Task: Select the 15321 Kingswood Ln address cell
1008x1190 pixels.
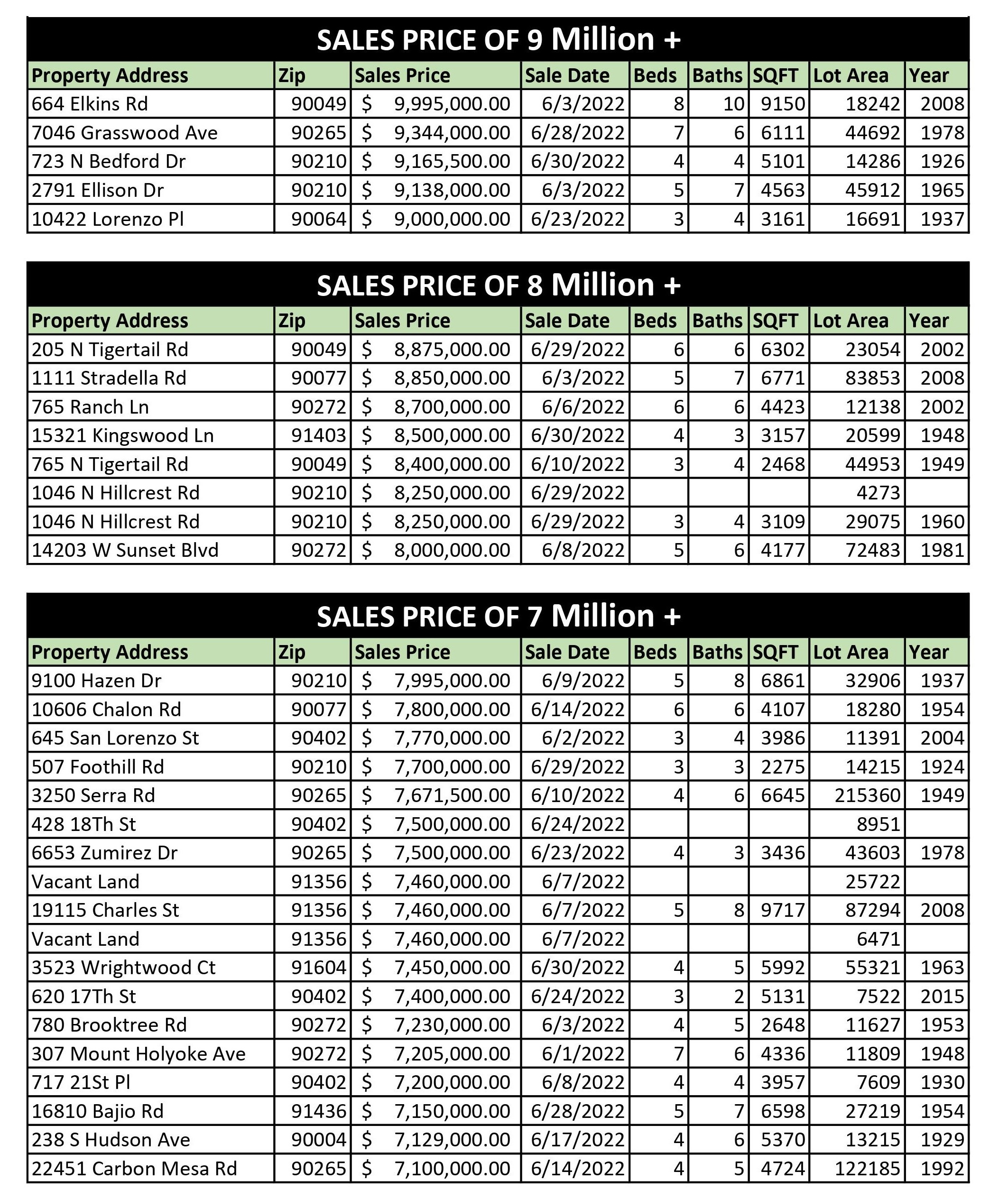Action: [123, 435]
